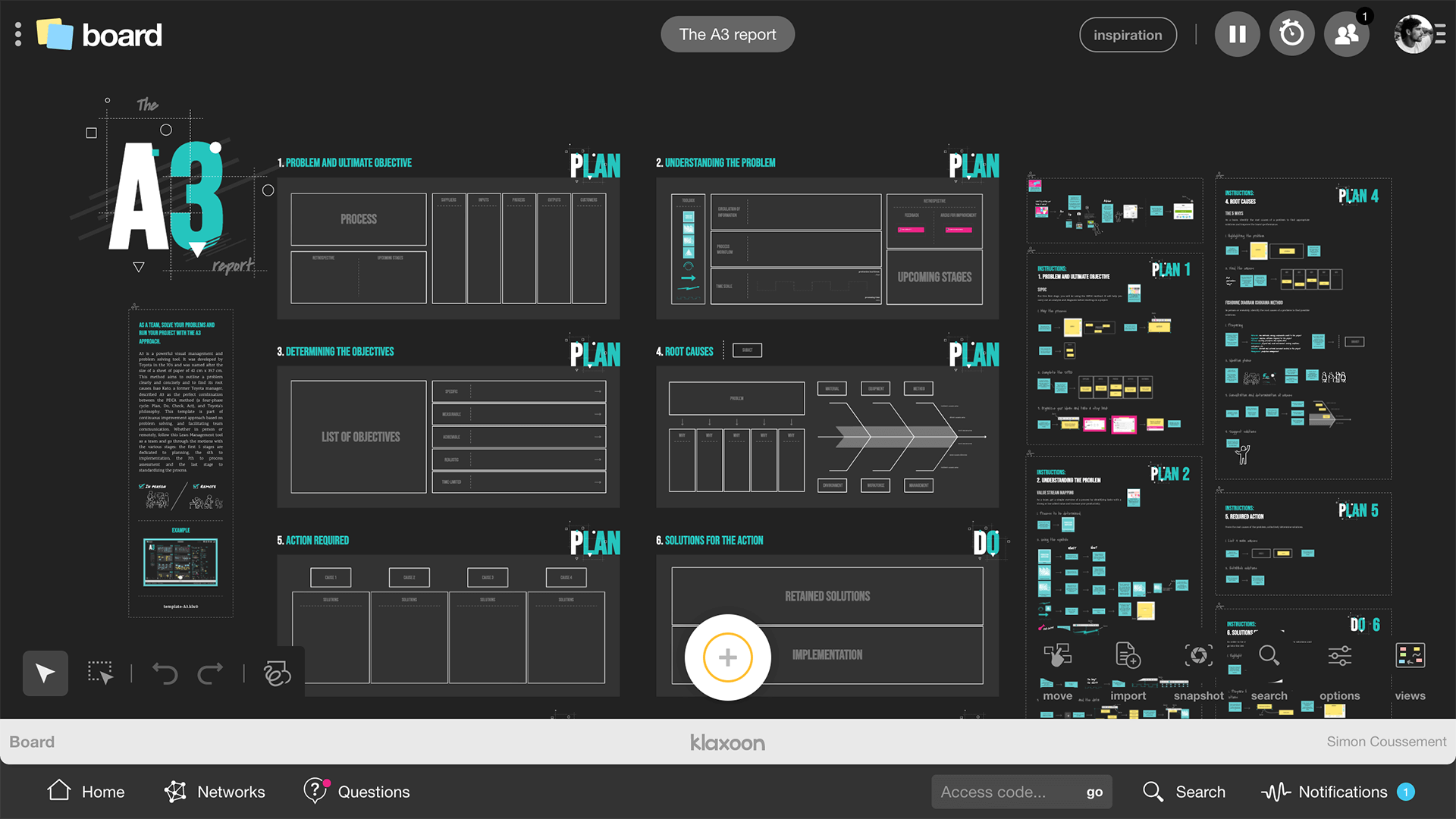Click the timer icon in header

(1291, 35)
